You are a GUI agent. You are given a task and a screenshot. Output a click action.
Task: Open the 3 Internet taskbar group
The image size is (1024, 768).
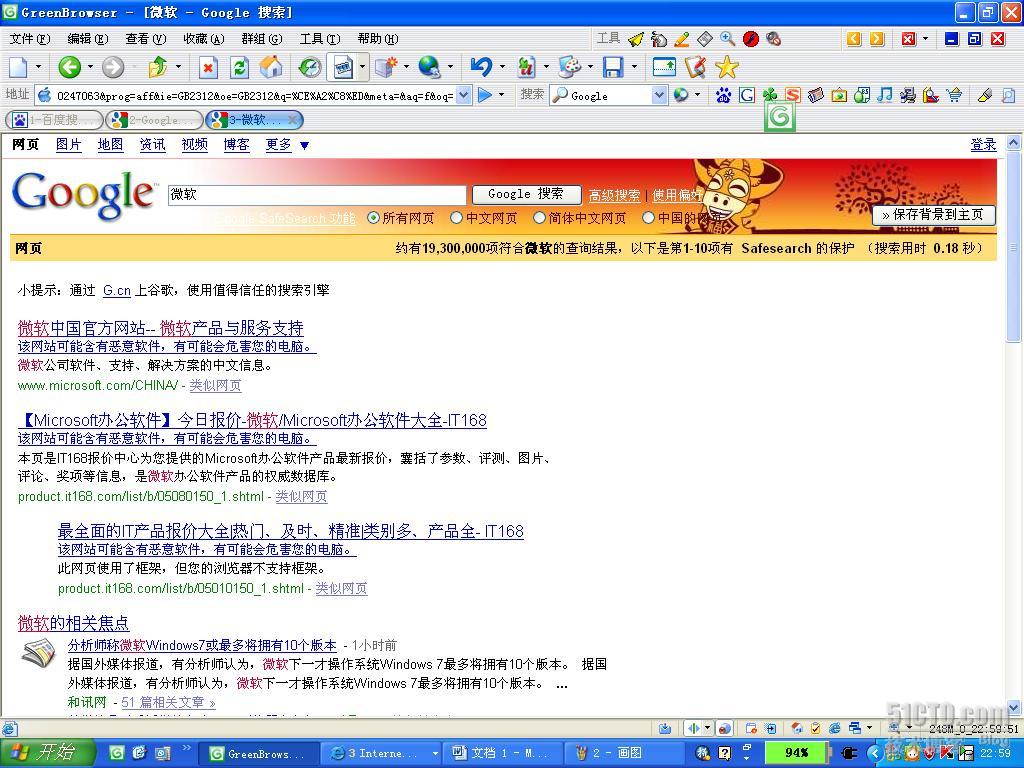pyautogui.click(x=382, y=753)
